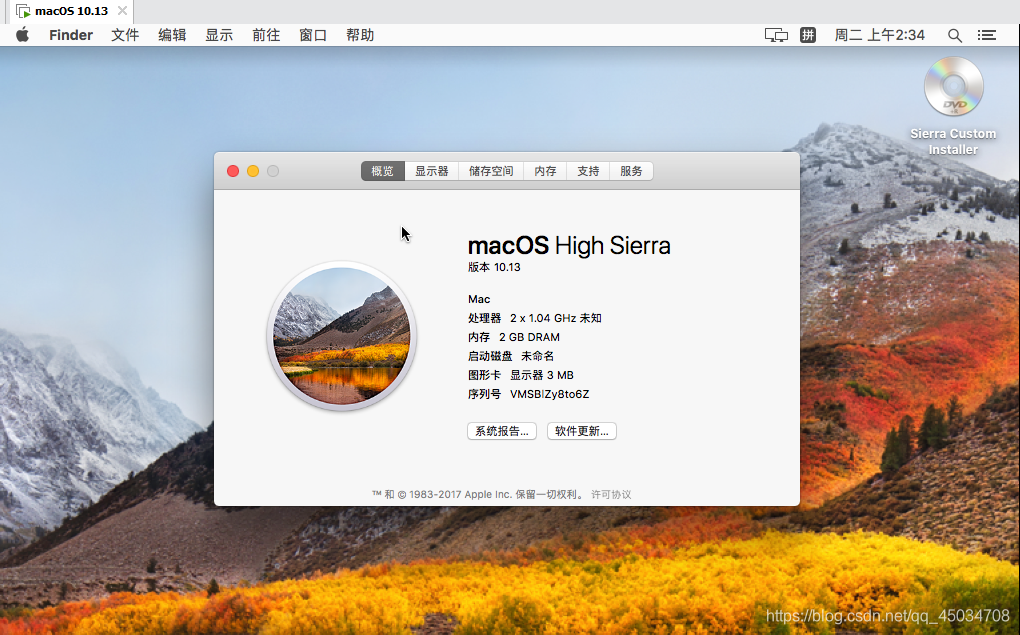Image resolution: width=1020 pixels, height=635 pixels.
Task: Open the 窗口 menu
Action: tap(313, 35)
